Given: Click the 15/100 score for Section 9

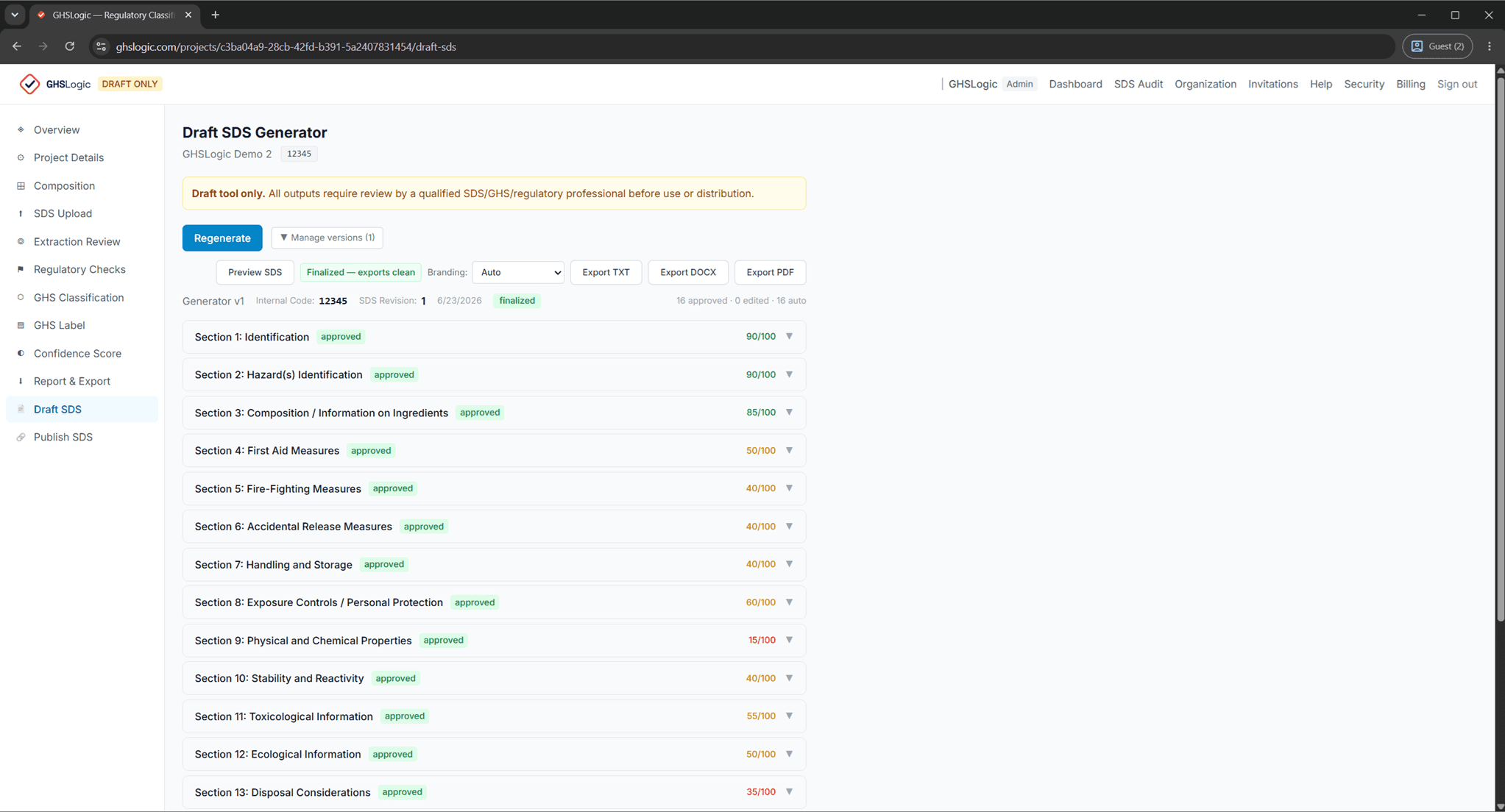Looking at the screenshot, I should (762, 640).
